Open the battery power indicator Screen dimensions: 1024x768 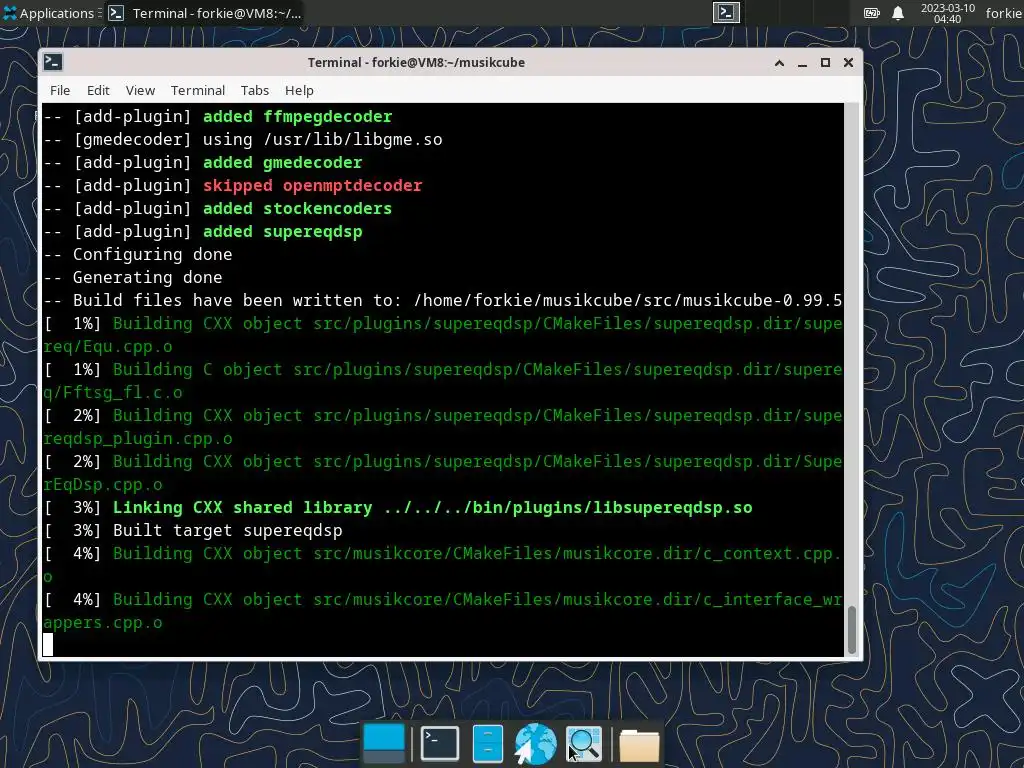click(871, 13)
